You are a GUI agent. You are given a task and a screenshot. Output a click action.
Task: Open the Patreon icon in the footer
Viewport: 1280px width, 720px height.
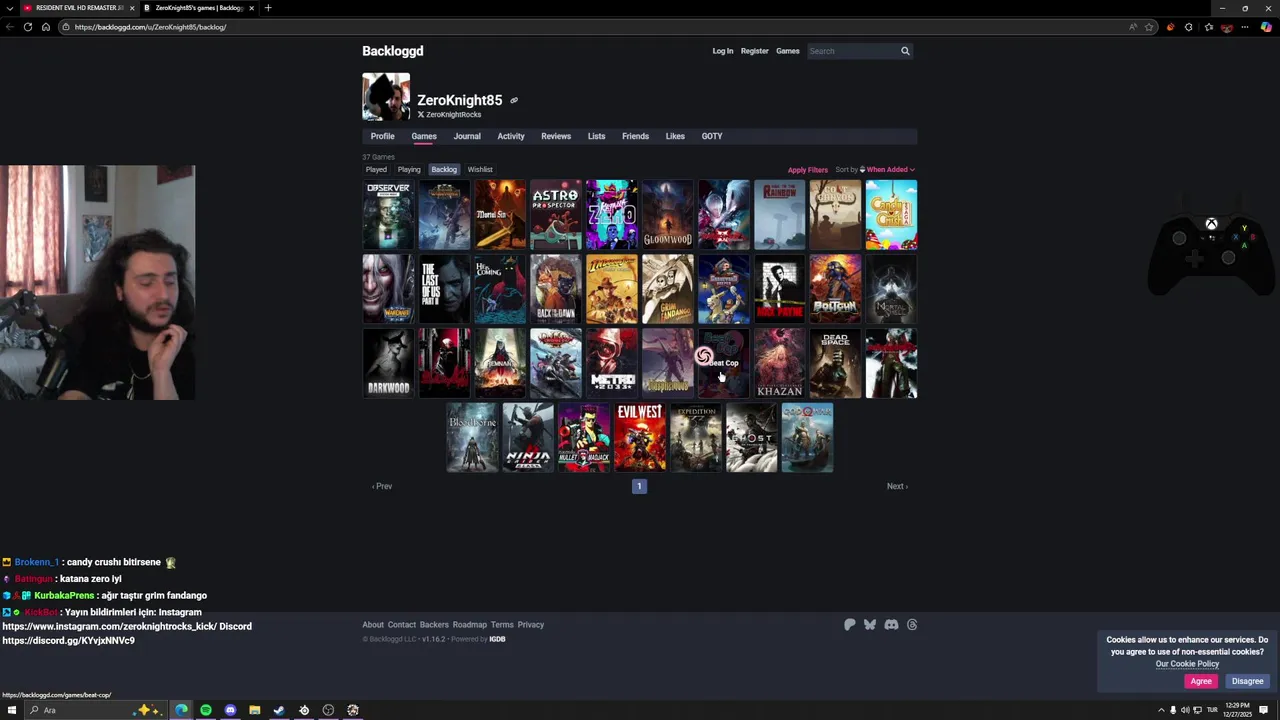click(x=850, y=625)
